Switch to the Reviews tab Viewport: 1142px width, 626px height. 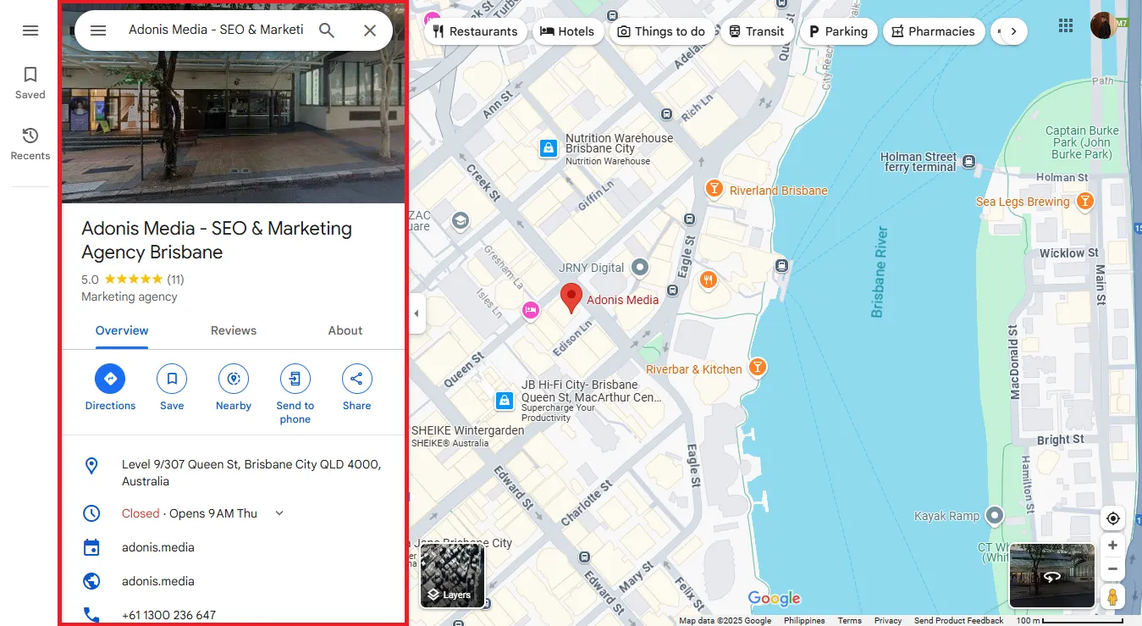(233, 330)
